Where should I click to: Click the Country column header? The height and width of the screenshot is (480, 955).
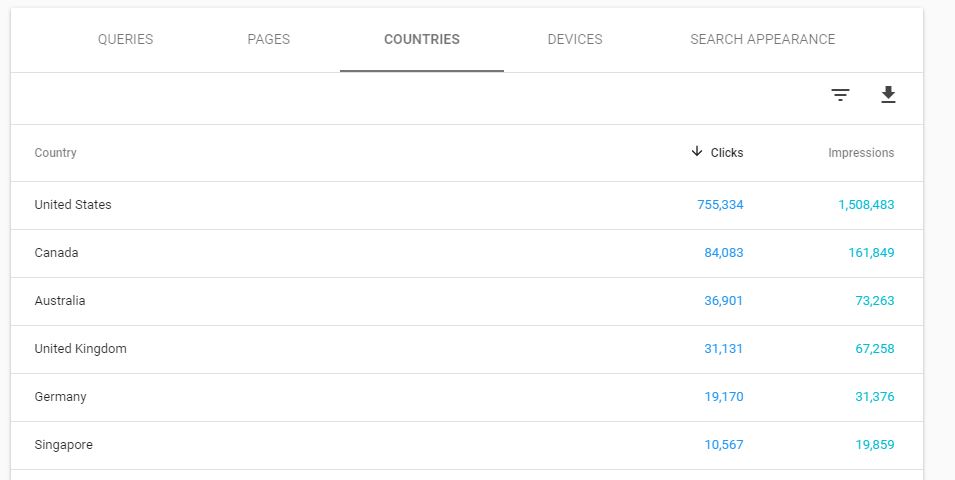tap(56, 153)
